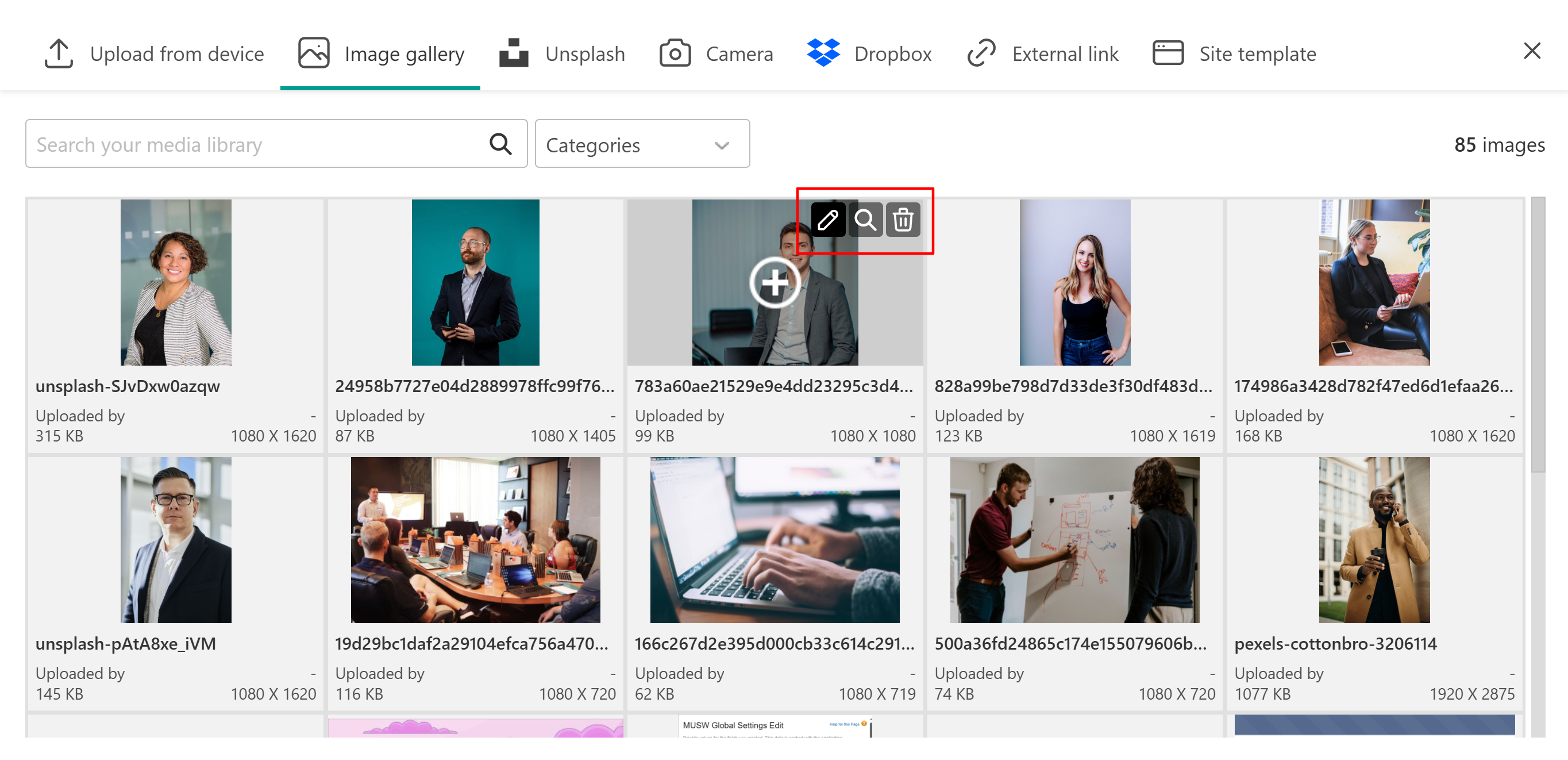The width and height of the screenshot is (1568, 760).
Task: Switch to the External link tab
Action: pyautogui.click(x=1043, y=53)
